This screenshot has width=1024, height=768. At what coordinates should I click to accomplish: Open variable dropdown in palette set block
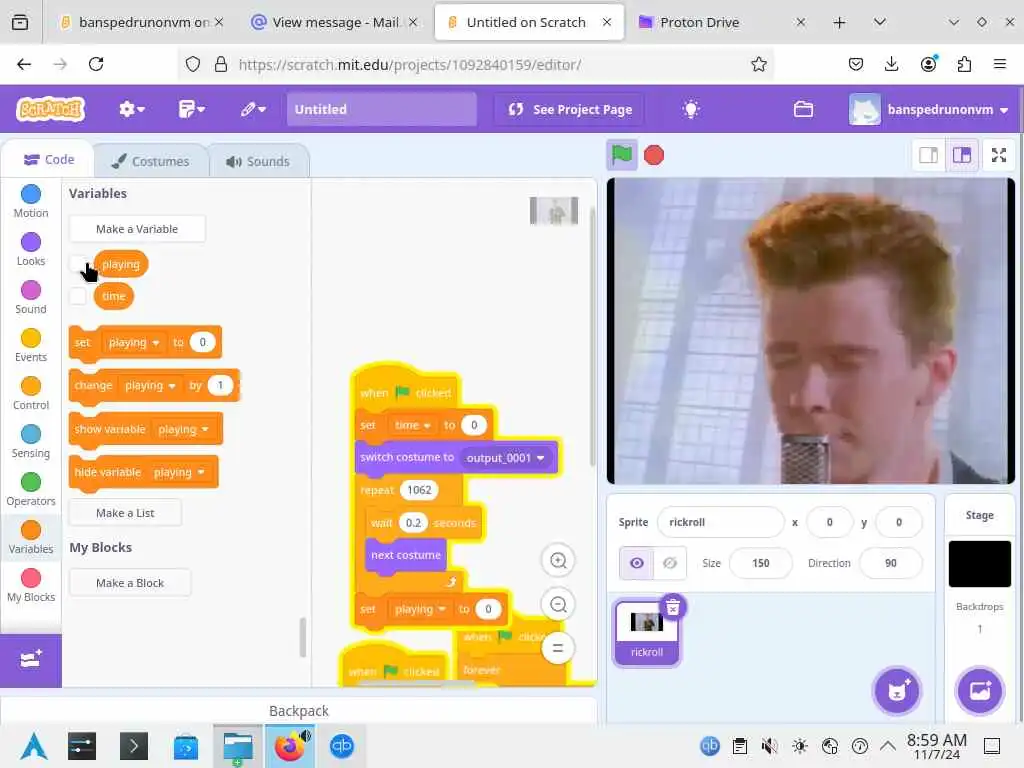134,342
